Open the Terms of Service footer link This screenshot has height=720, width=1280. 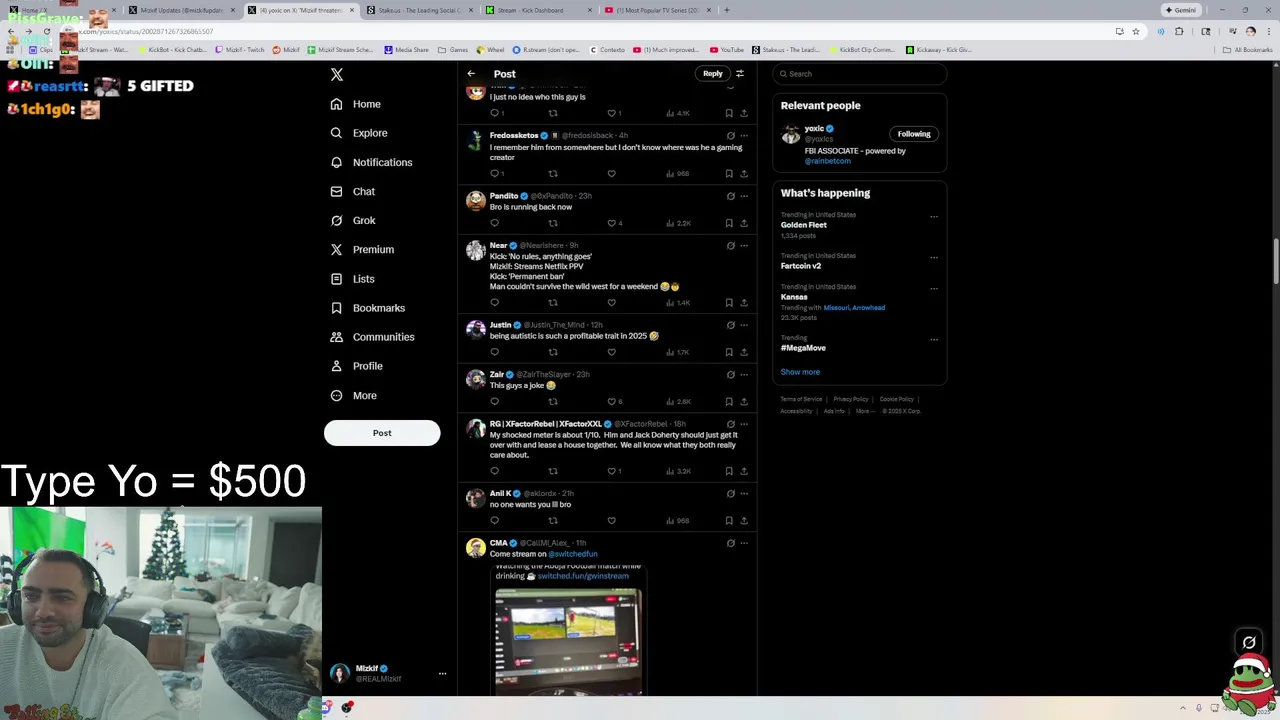[801, 399]
